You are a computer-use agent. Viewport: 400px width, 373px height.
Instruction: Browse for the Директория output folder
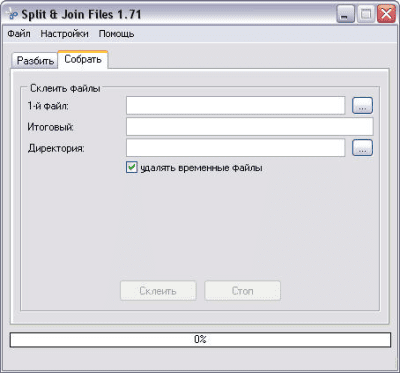[362, 148]
